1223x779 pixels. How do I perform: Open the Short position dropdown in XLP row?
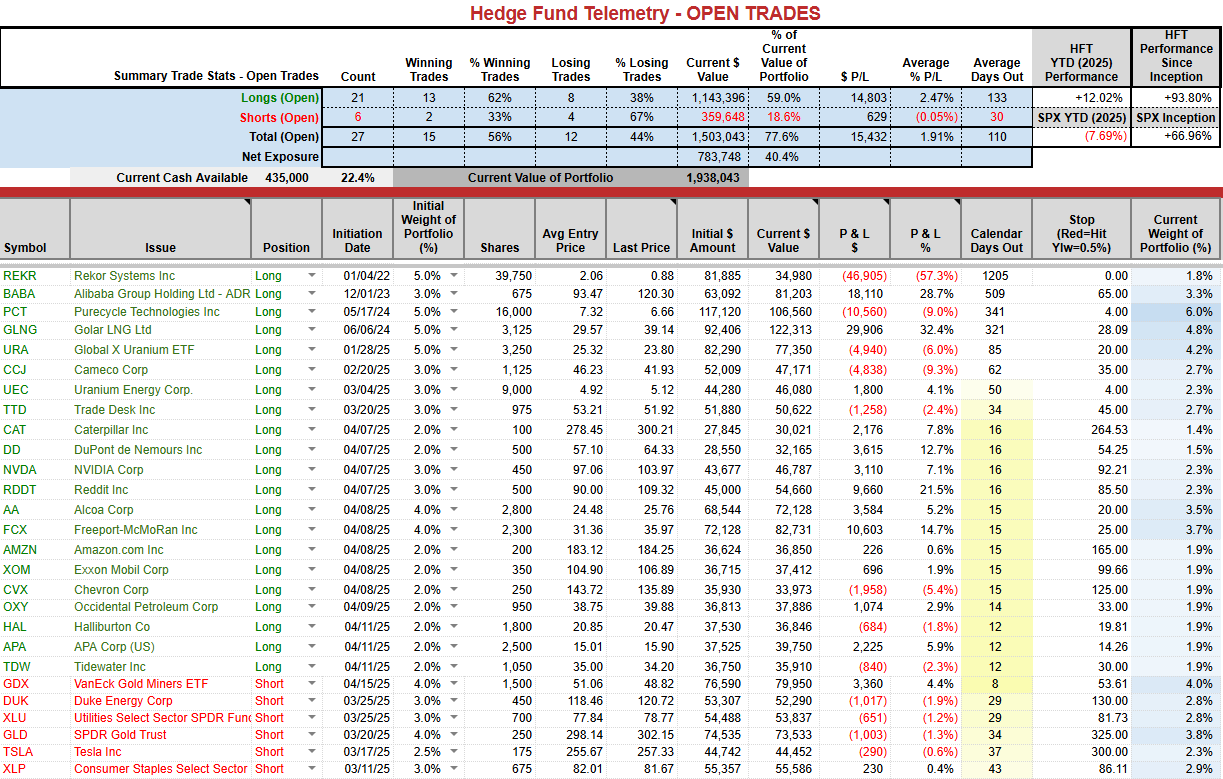[x=311, y=769]
